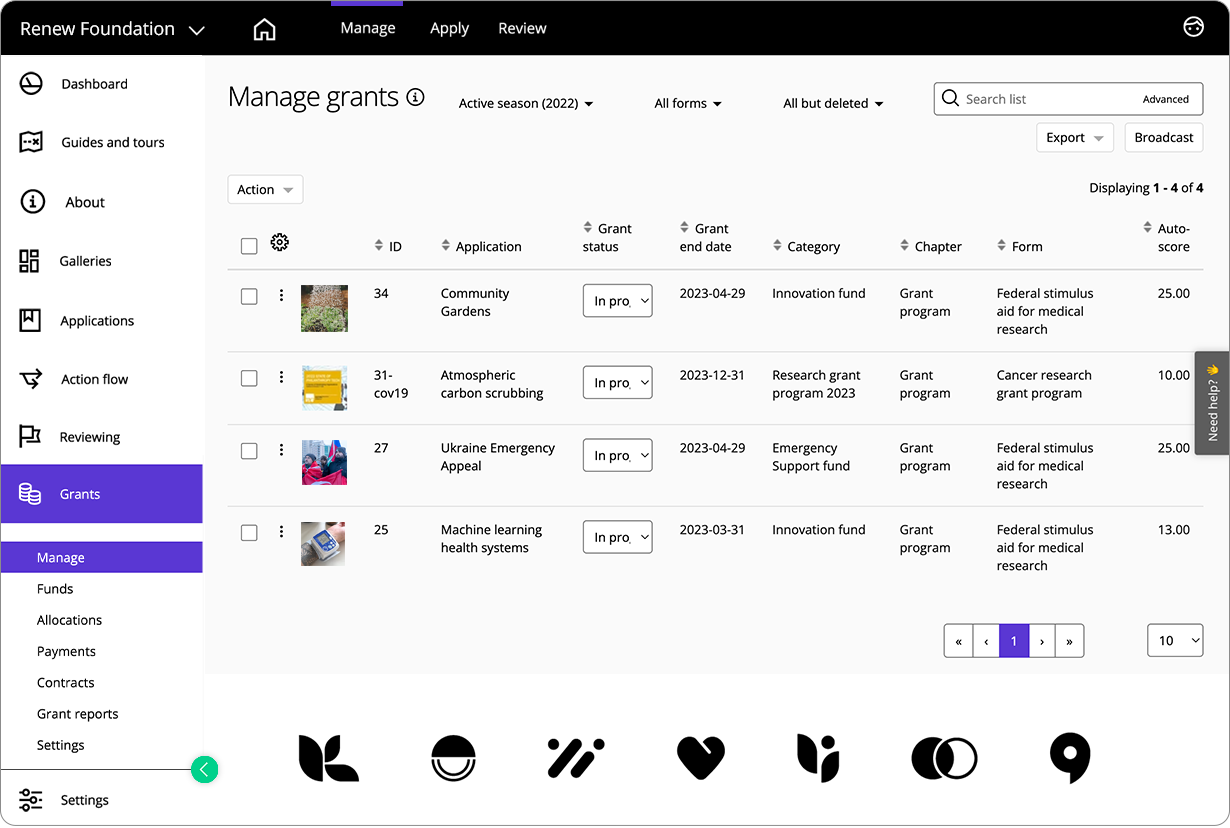
Task: Switch to the Apply tab
Action: pyautogui.click(x=449, y=28)
